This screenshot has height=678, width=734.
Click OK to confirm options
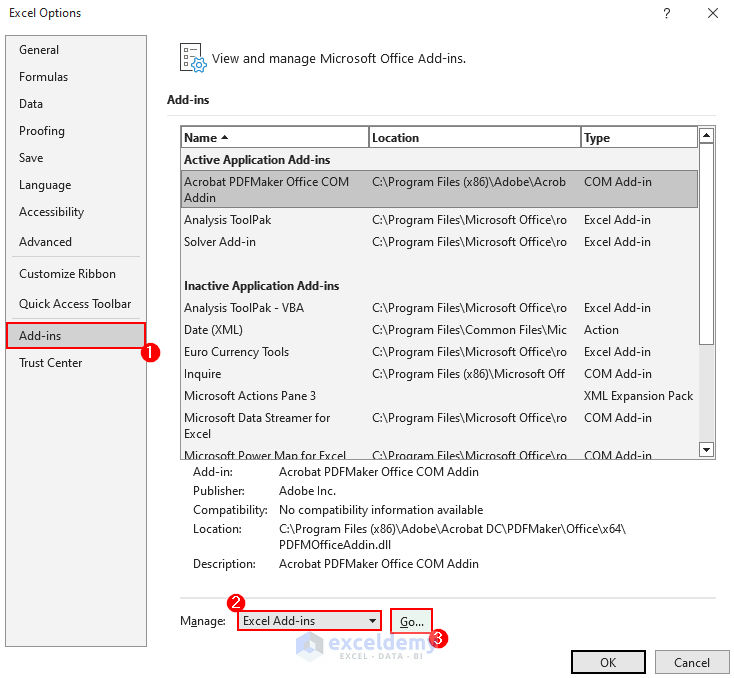point(608,663)
